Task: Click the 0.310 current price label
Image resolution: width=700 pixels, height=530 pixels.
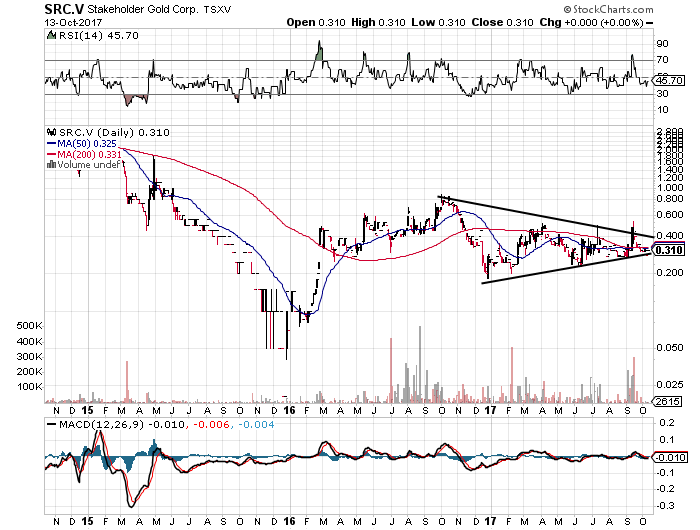Action: [x=668, y=250]
